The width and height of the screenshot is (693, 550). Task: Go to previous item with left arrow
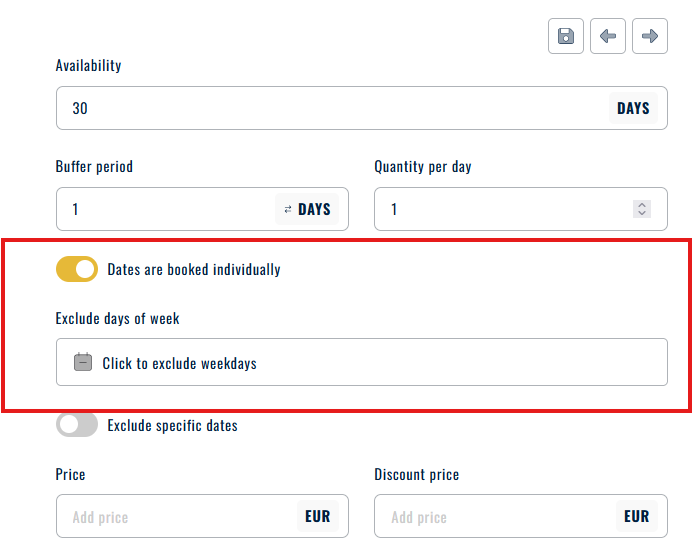click(x=608, y=37)
